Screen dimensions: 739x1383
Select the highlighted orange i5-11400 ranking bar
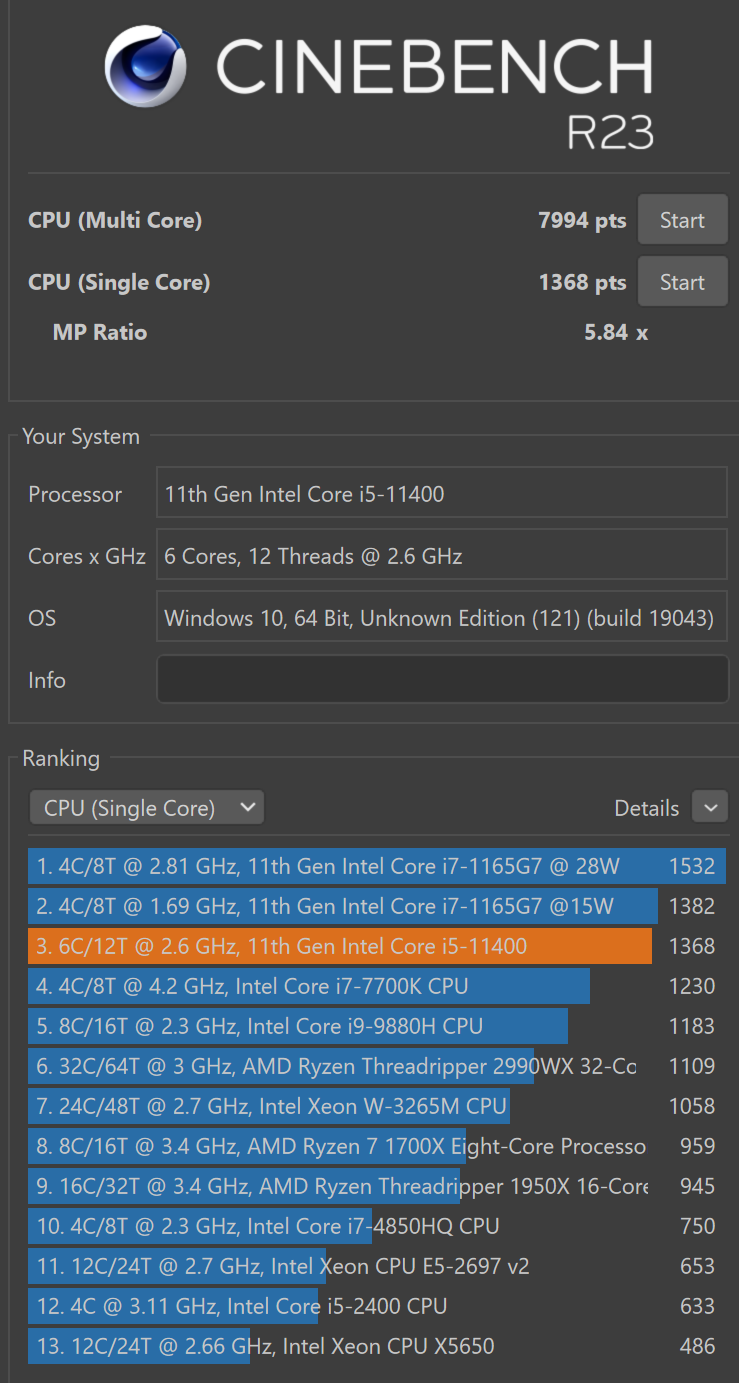(340, 946)
